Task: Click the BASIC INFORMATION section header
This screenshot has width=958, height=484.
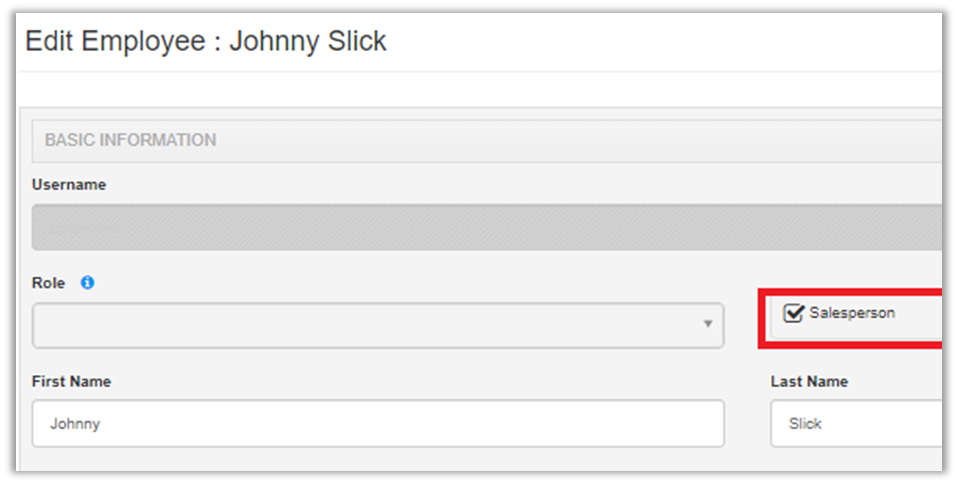Action: pyautogui.click(x=130, y=140)
